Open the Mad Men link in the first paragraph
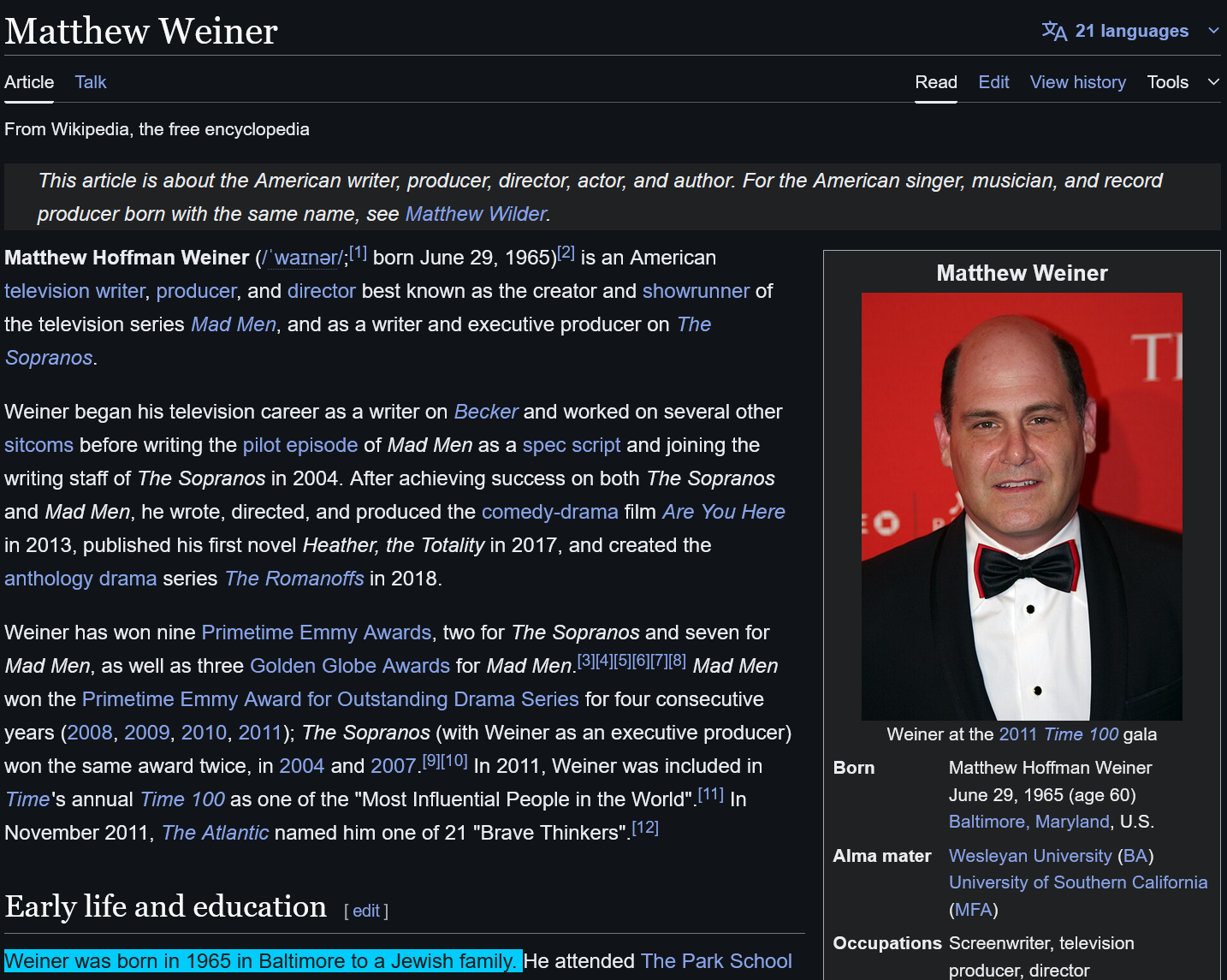The width and height of the screenshot is (1227, 980). 234,324
